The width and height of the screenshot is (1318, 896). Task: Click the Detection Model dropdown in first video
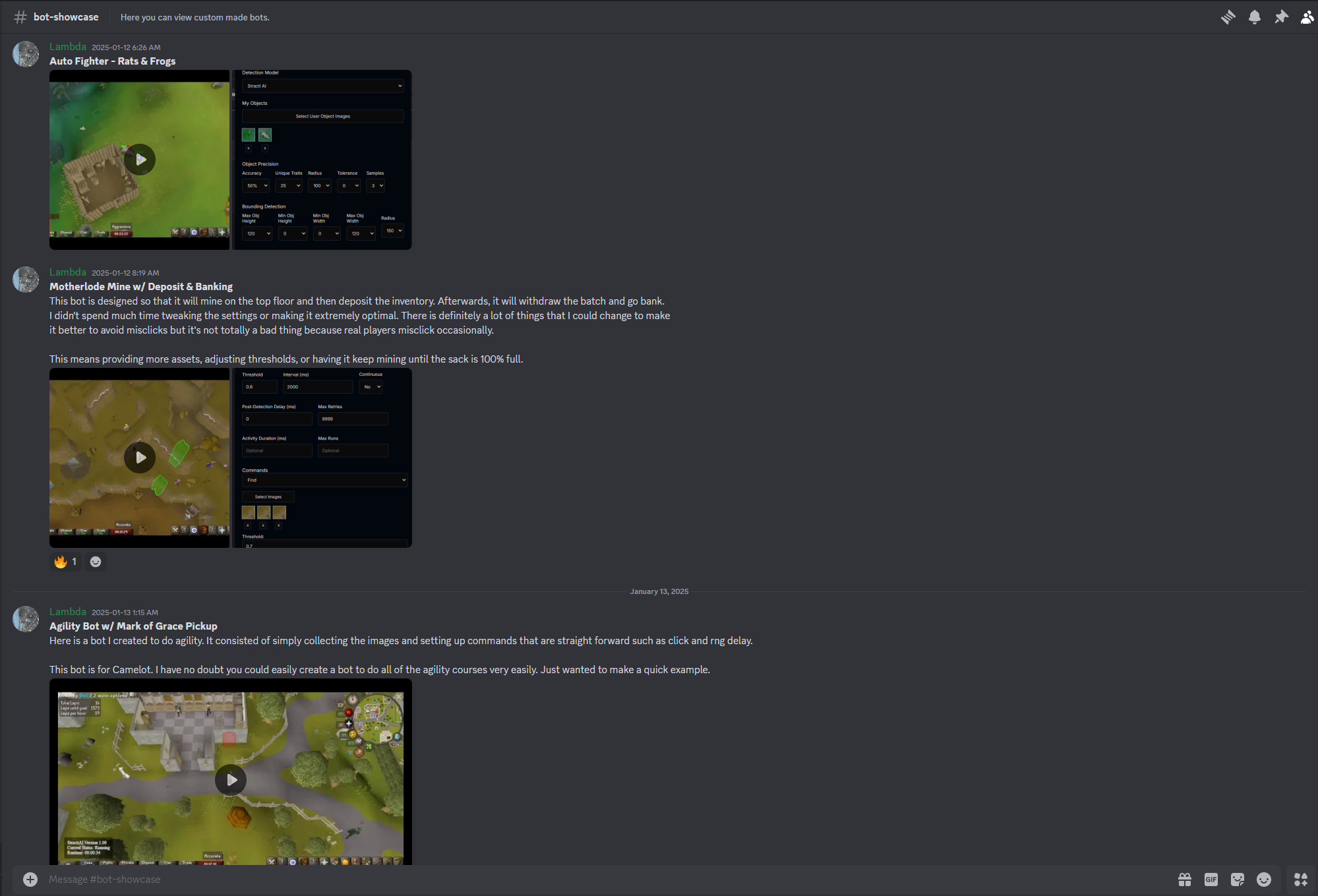[x=322, y=86]
